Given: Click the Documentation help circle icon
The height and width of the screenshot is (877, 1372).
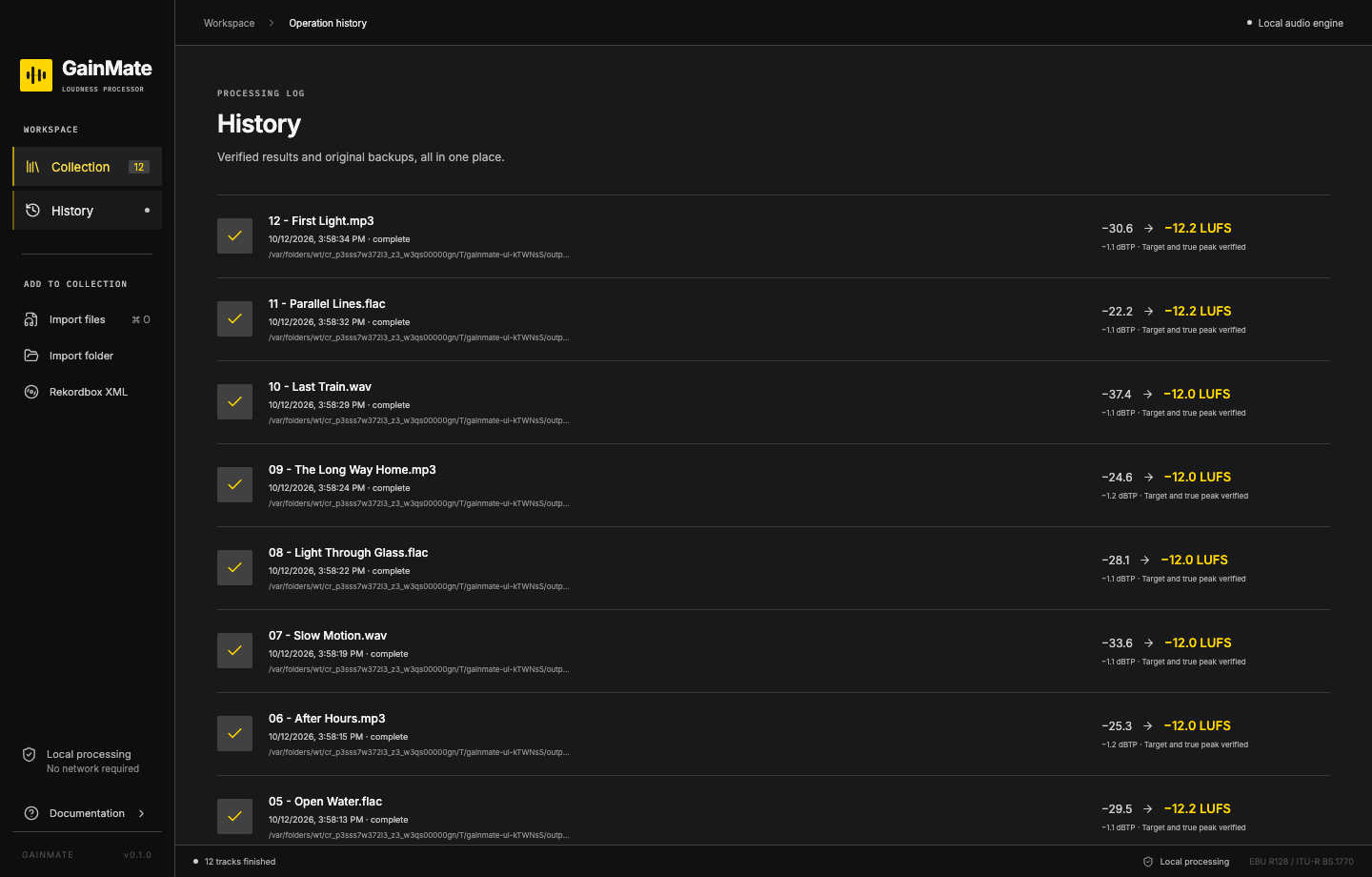Looking at the screenshot, I should tap(31, 813).
